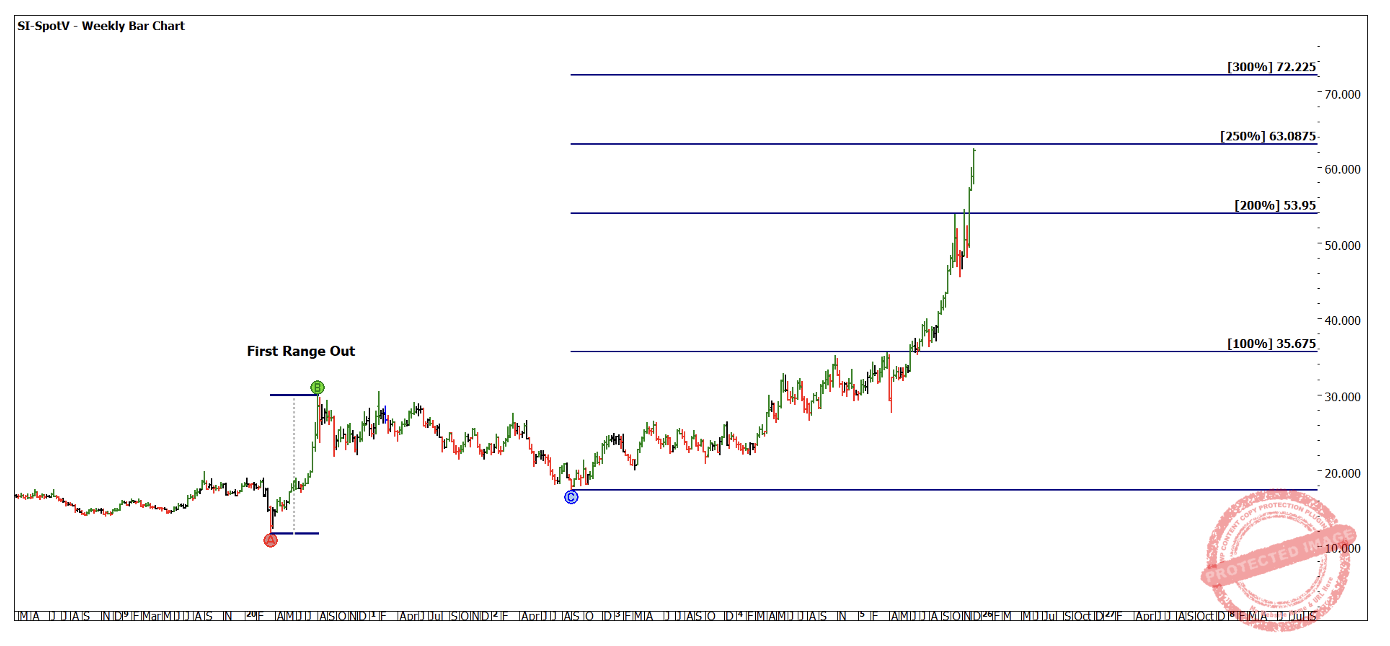Screen dimensions: 1390x646
Task: Click the 20.000 price axis label
Action: 1343,473
